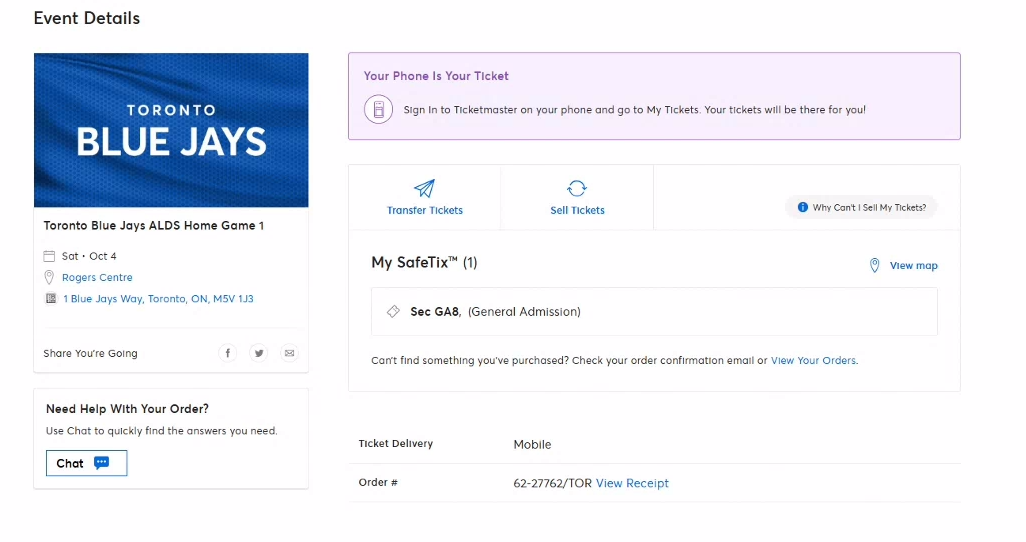Share event via Facebook icon
The image size is (1026, 542).
[227, 353]
